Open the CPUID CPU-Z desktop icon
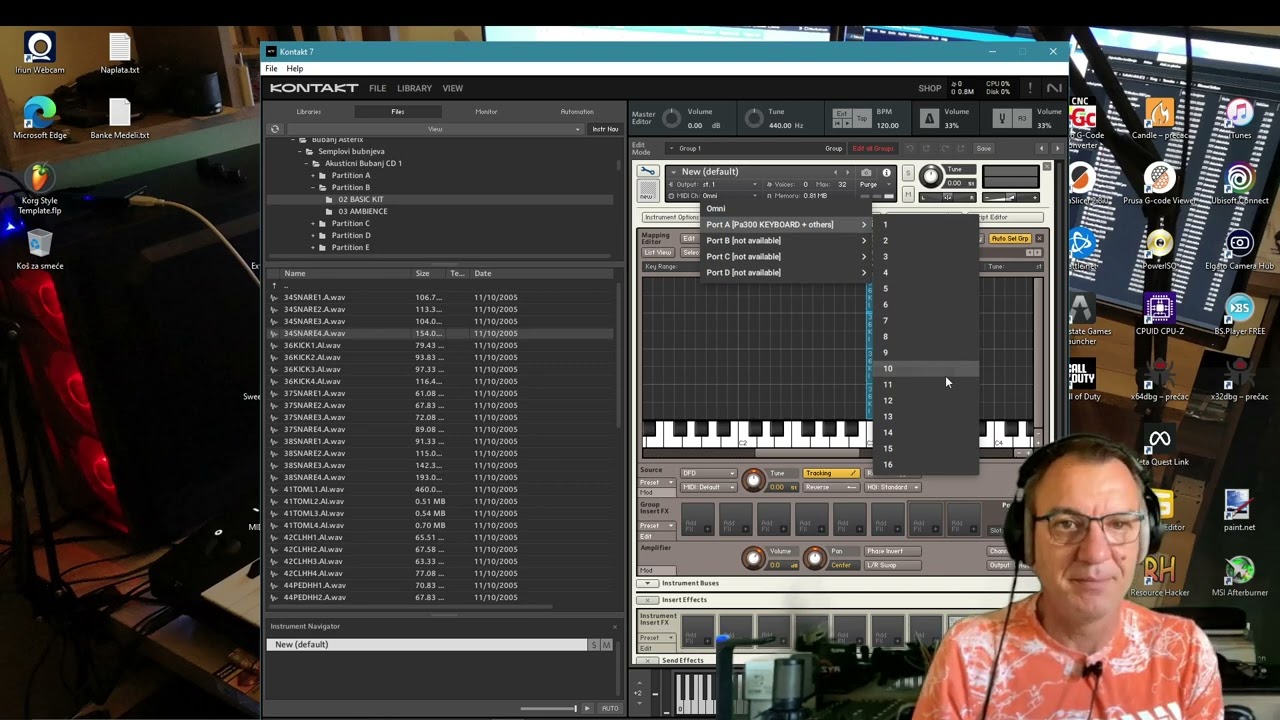The image size is (1280, 720). 1160,315
